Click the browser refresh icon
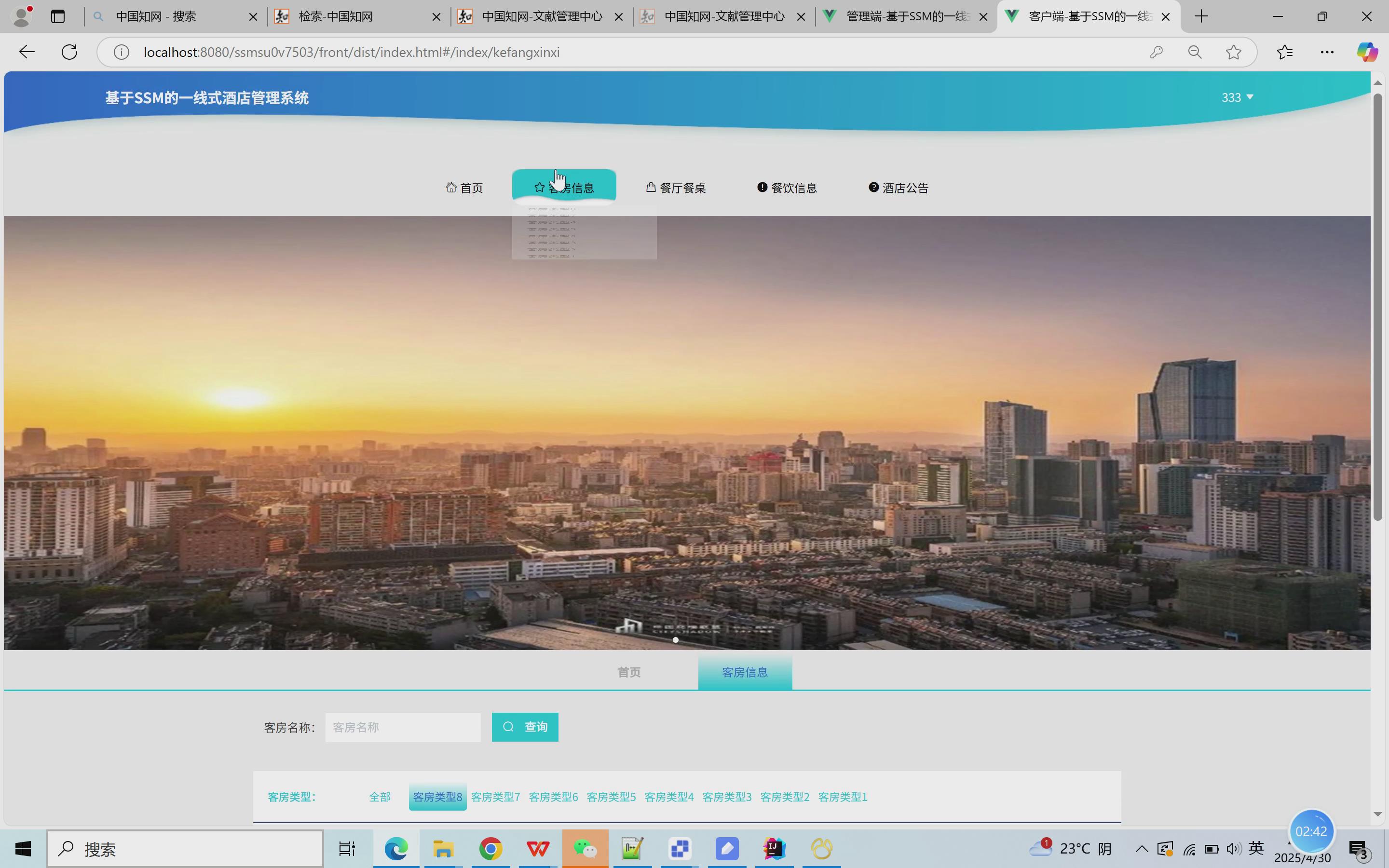The width and height of the screenshot is (1389, 868). (x=69, y=52)
